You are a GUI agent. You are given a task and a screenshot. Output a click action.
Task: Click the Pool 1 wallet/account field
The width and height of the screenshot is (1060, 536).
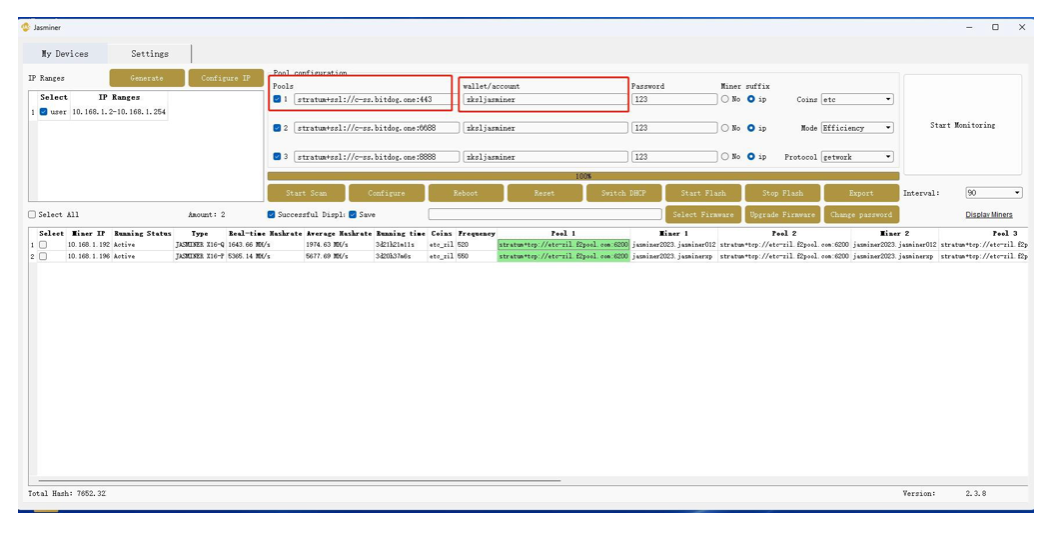544,99
